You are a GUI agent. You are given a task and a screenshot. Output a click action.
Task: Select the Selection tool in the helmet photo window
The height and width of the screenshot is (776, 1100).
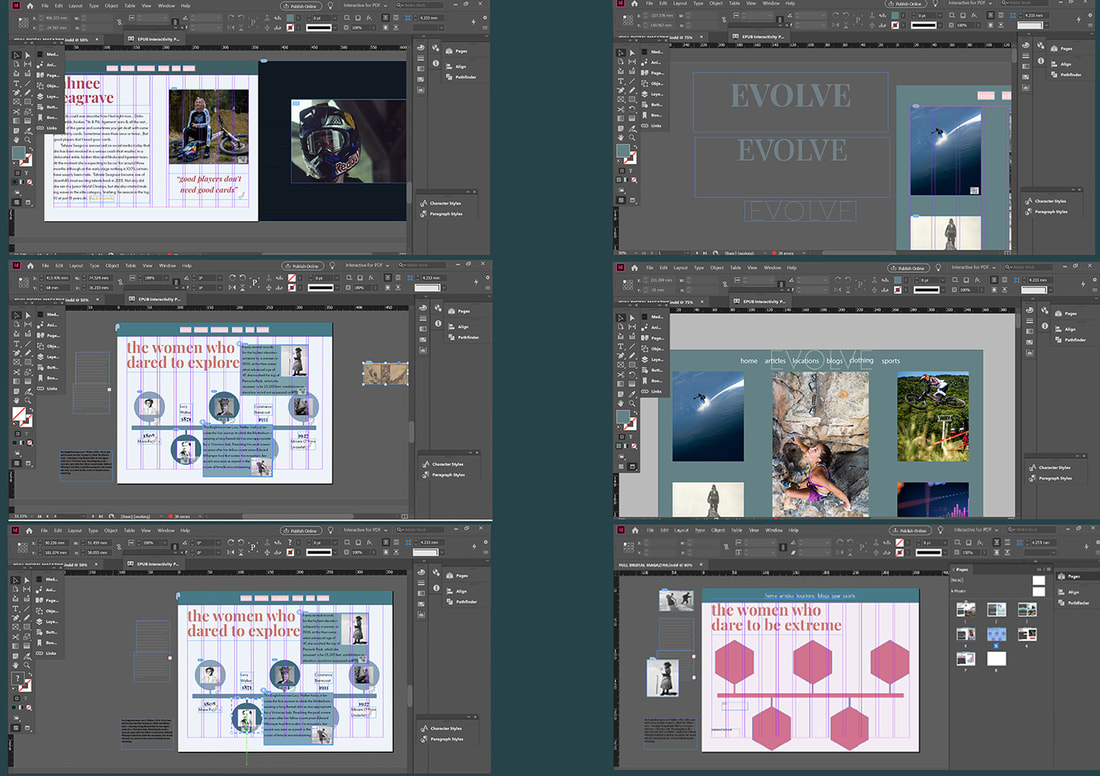(16, 55)
